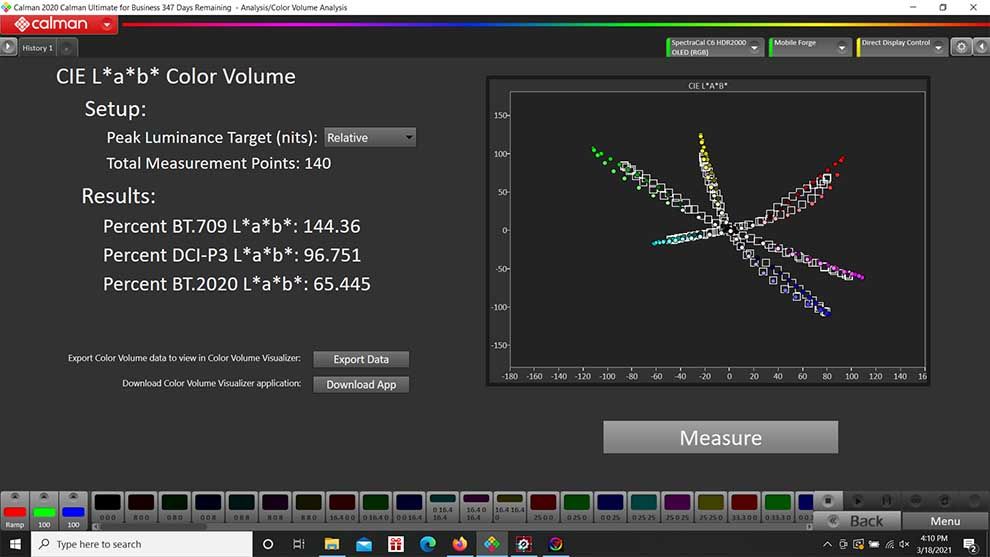
Task: Open the muted volume tray icon
Action: click(x=905, y=544)
